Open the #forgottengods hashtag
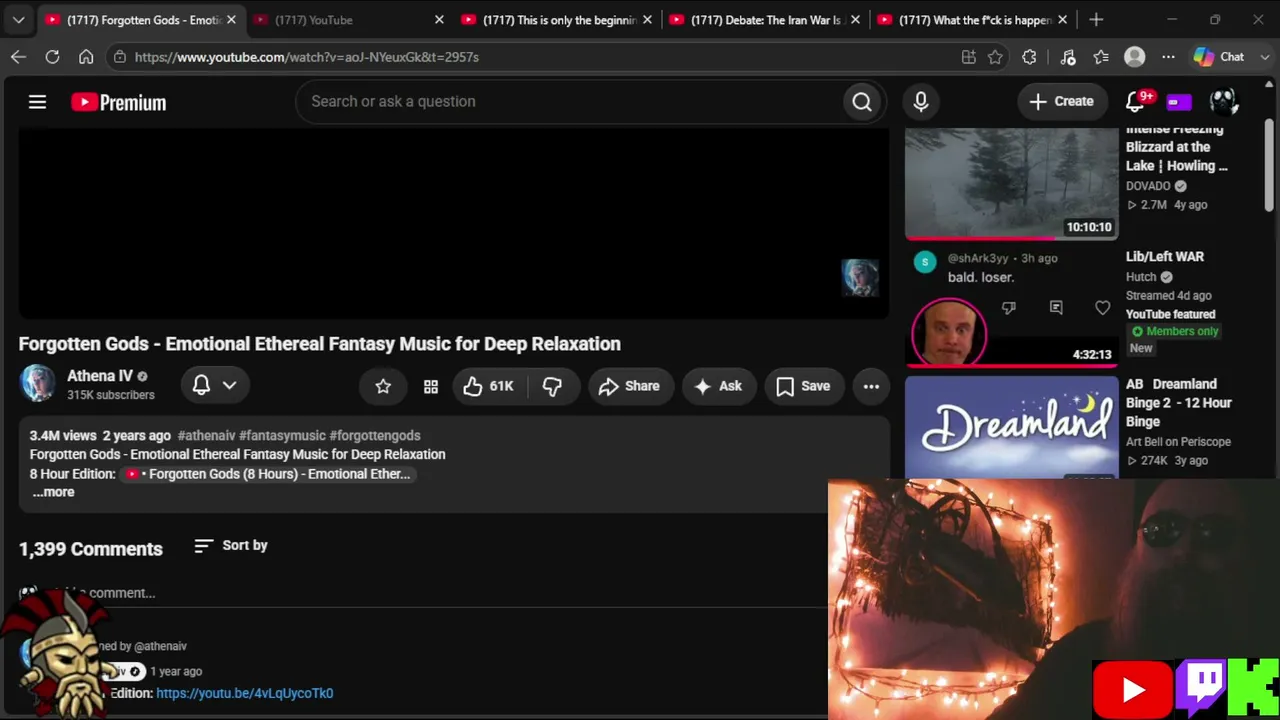Screen dimensions: 1280x720 375,435
